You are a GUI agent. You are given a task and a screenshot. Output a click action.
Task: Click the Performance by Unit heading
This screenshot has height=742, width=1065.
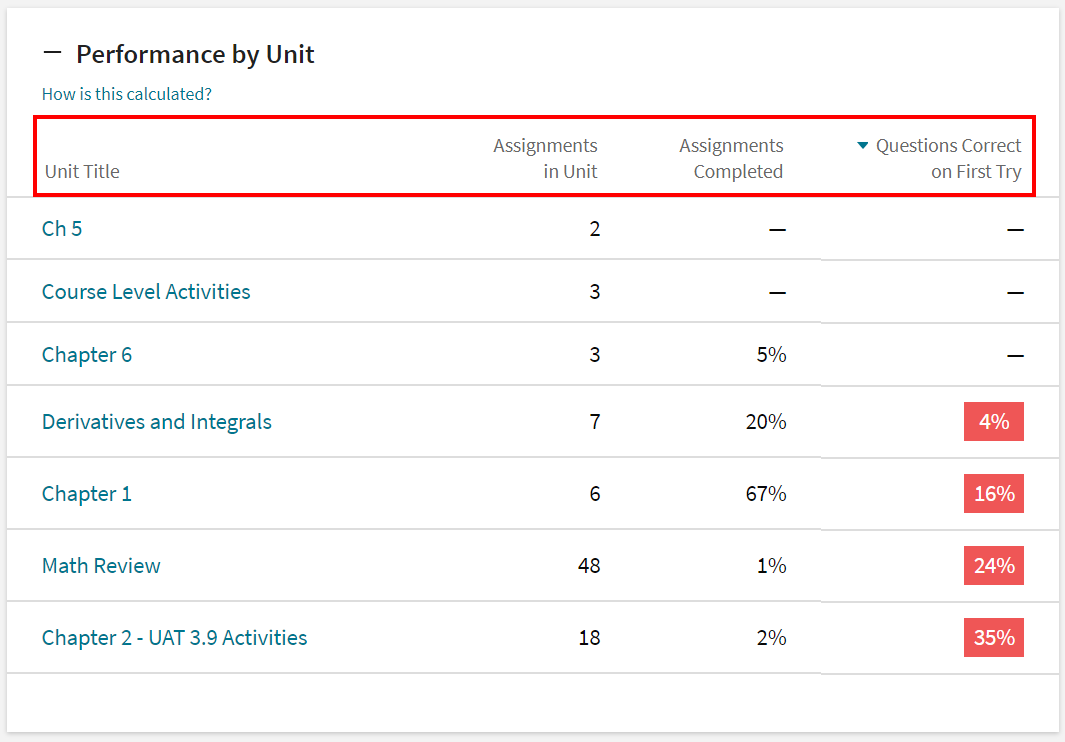pyautogui.click(x=195, y=54)
